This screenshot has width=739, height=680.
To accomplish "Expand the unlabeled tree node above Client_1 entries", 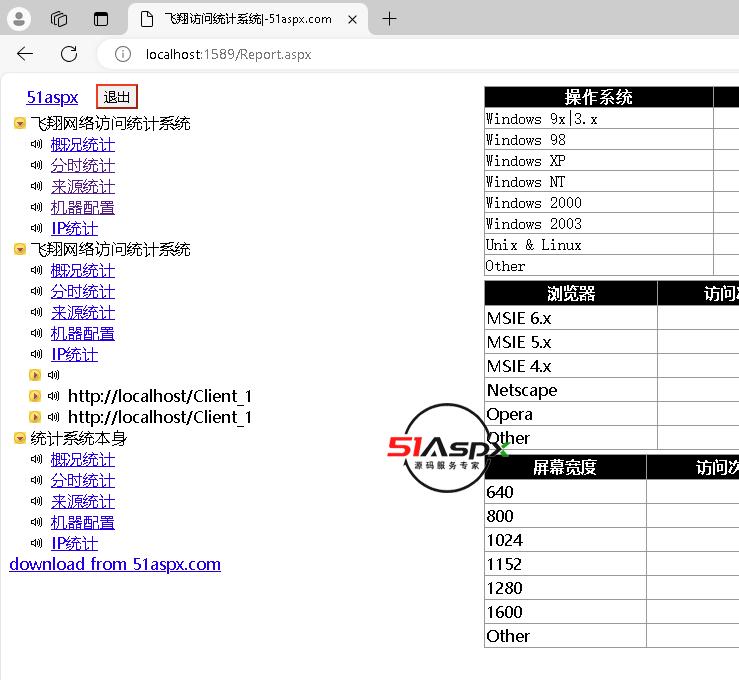I will pyautogui.click(x=36, y=375).
